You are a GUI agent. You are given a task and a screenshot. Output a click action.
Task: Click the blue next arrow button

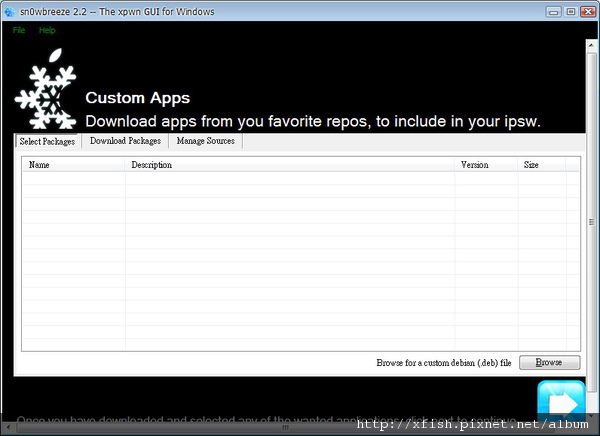561,400
